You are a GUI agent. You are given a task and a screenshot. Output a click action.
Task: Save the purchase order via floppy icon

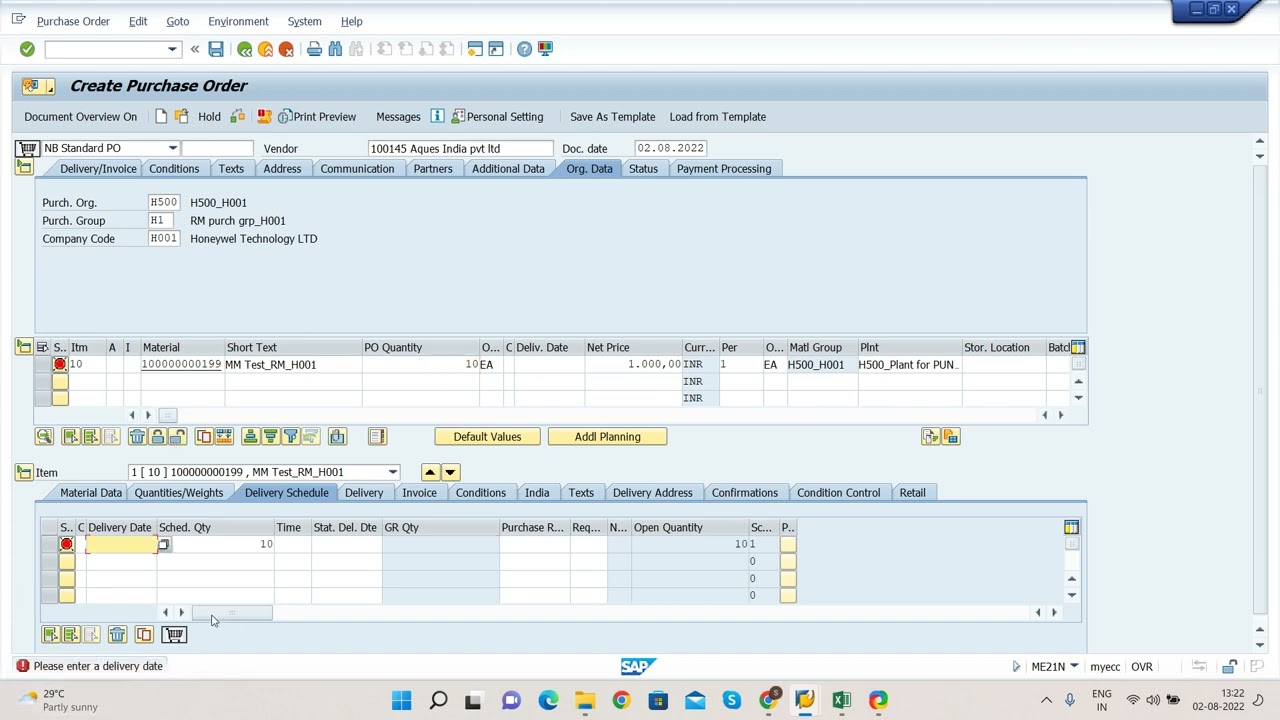tap(216, 49)
